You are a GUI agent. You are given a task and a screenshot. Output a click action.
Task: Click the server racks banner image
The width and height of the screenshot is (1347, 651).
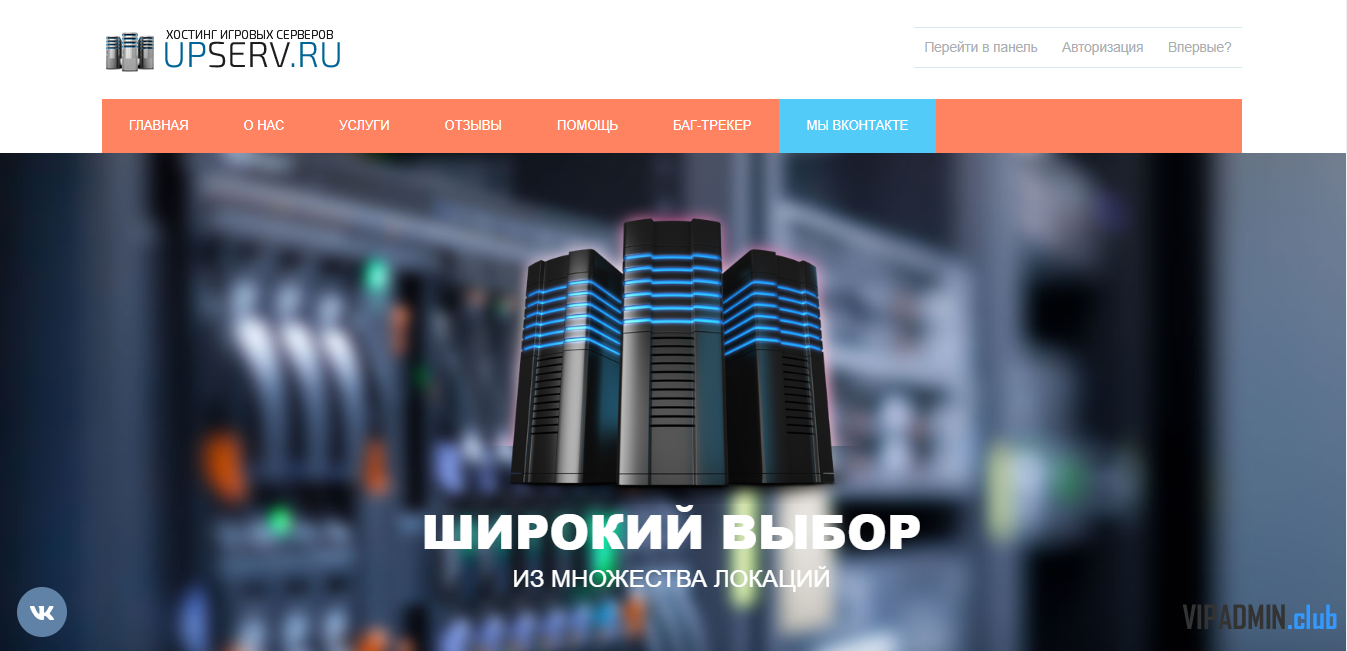point(672,352)
